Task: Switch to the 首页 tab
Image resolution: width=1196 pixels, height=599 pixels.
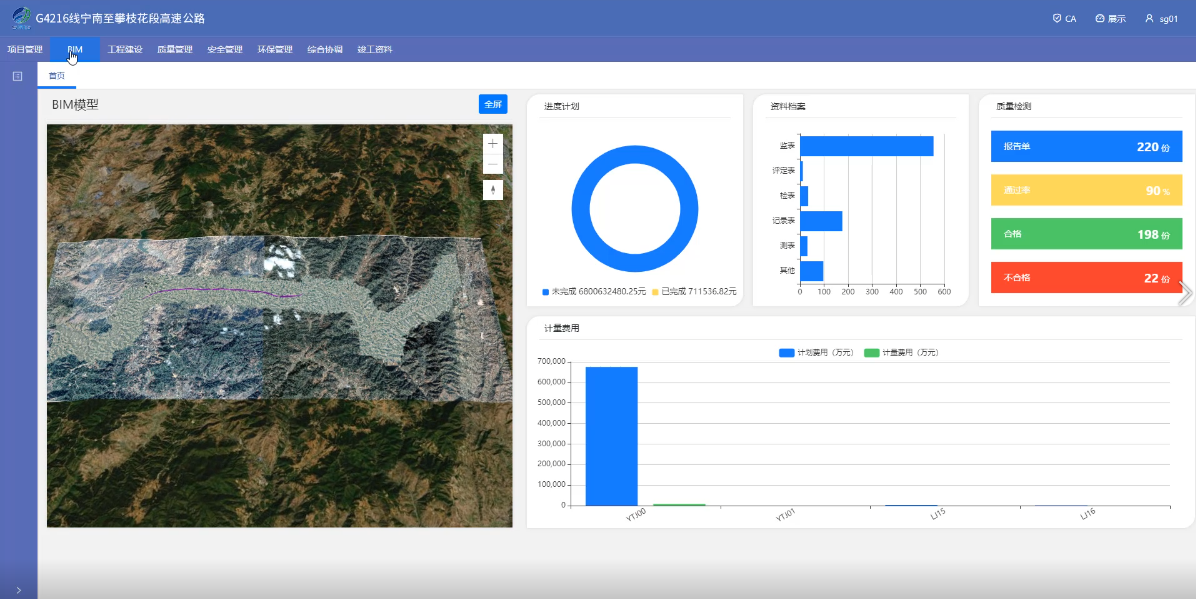Action: (x=57, y=76)
